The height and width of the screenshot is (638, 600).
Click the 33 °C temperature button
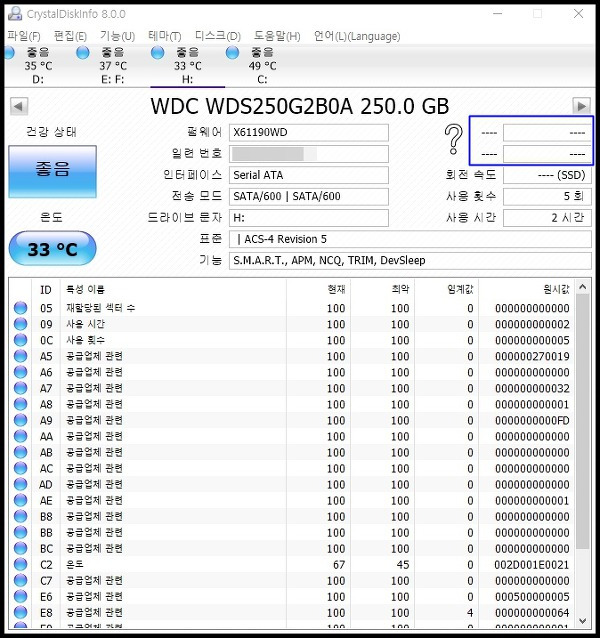point(52,249)
